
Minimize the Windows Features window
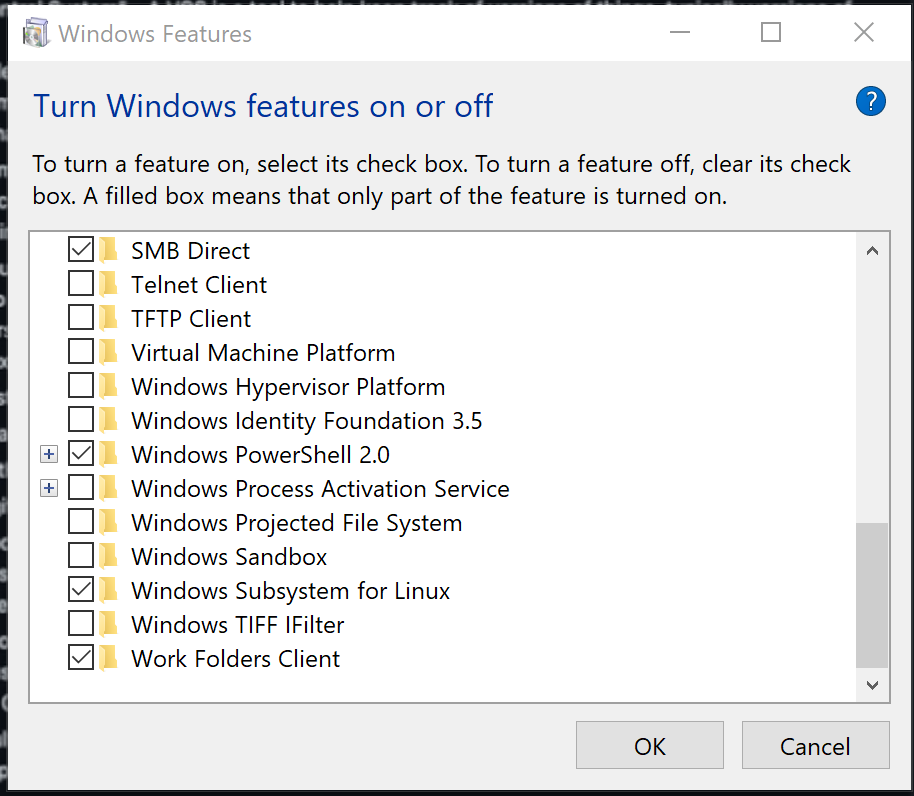680,32
